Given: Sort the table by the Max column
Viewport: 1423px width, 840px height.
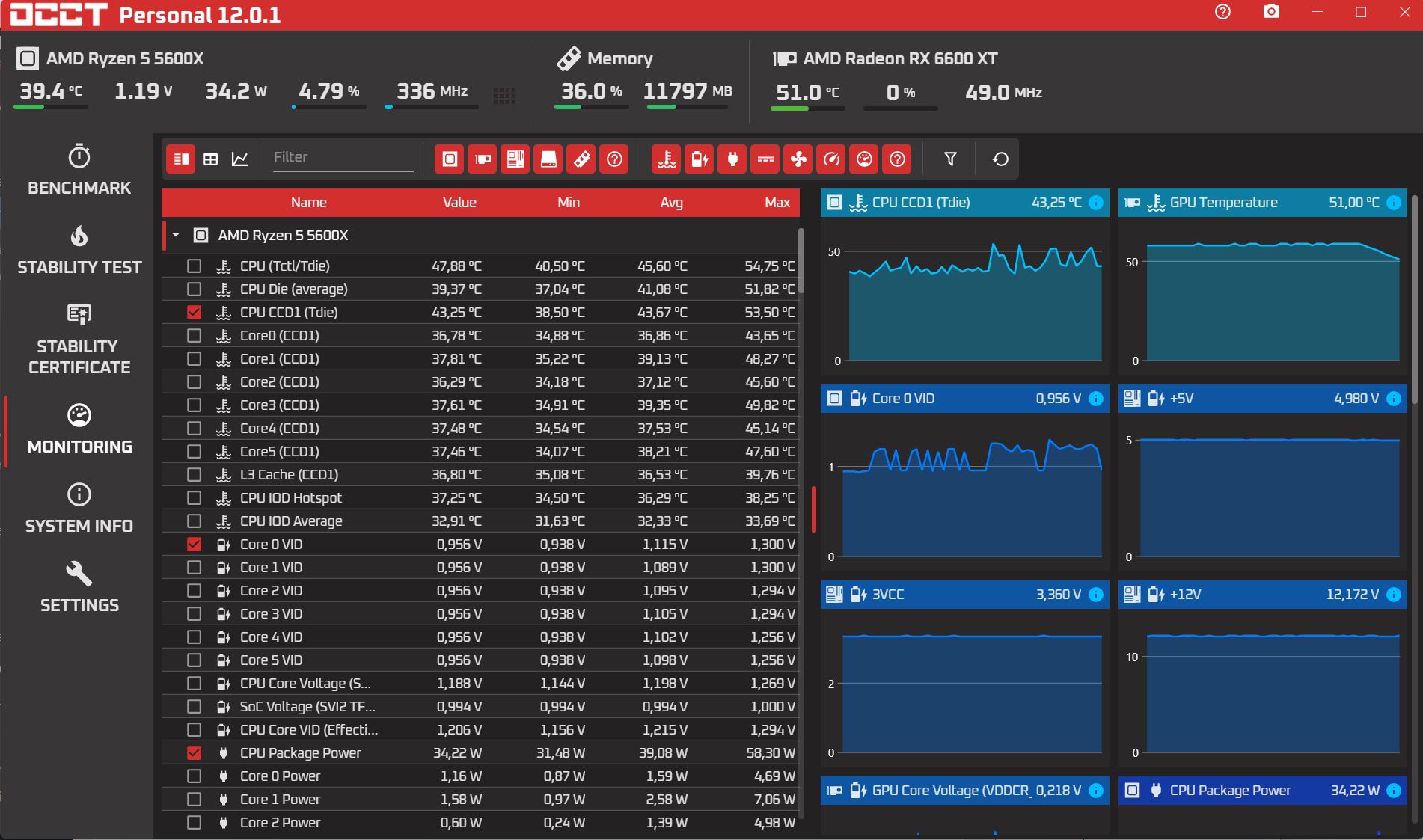Looking at the screenshot, I should (777, 203).
